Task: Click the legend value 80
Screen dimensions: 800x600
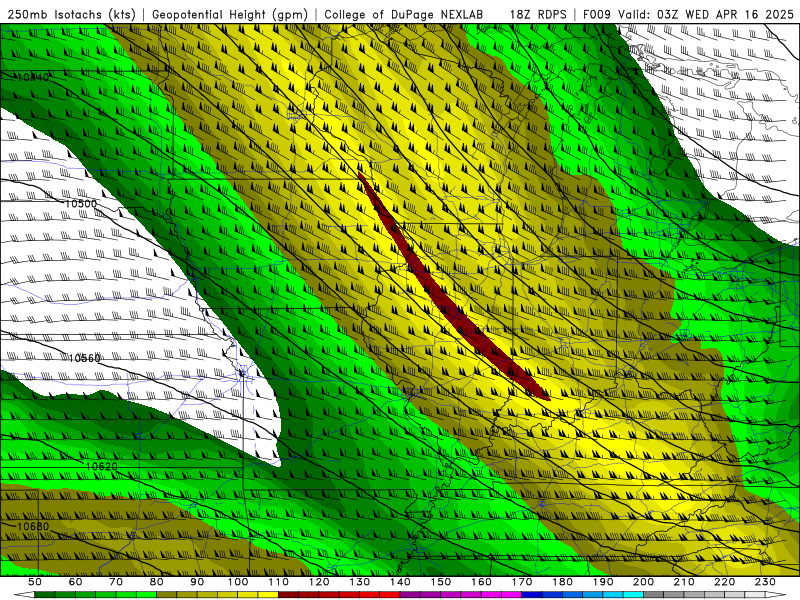Action: click(157, 582)
